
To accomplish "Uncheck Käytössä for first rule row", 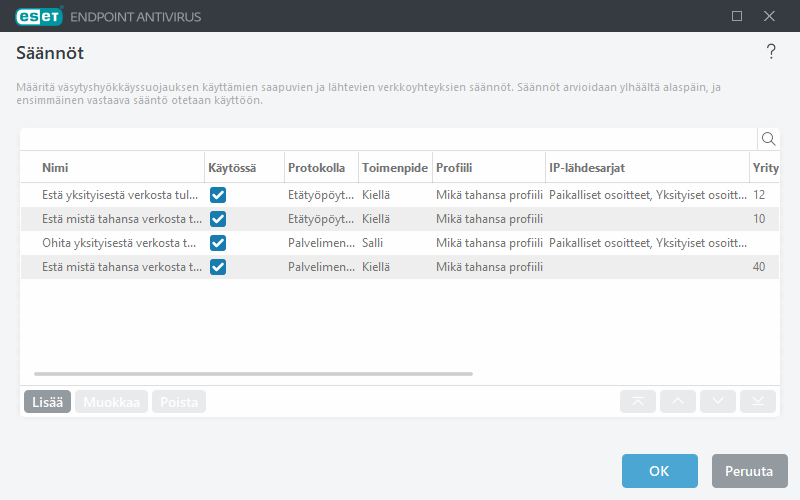I will (218, 195).
